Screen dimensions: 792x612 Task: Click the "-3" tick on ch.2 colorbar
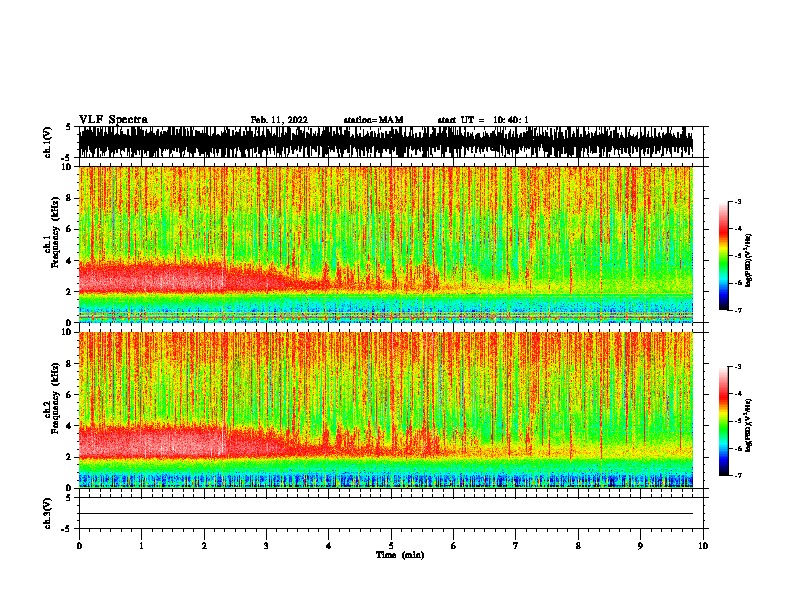pyautogui.click(x=738, y=367)
